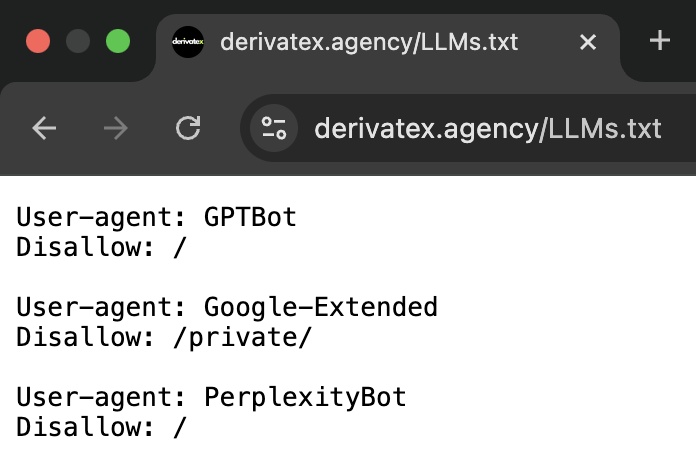The image size is (696, 464).
Task: Close window using the red button
Action: coord(38,41)
